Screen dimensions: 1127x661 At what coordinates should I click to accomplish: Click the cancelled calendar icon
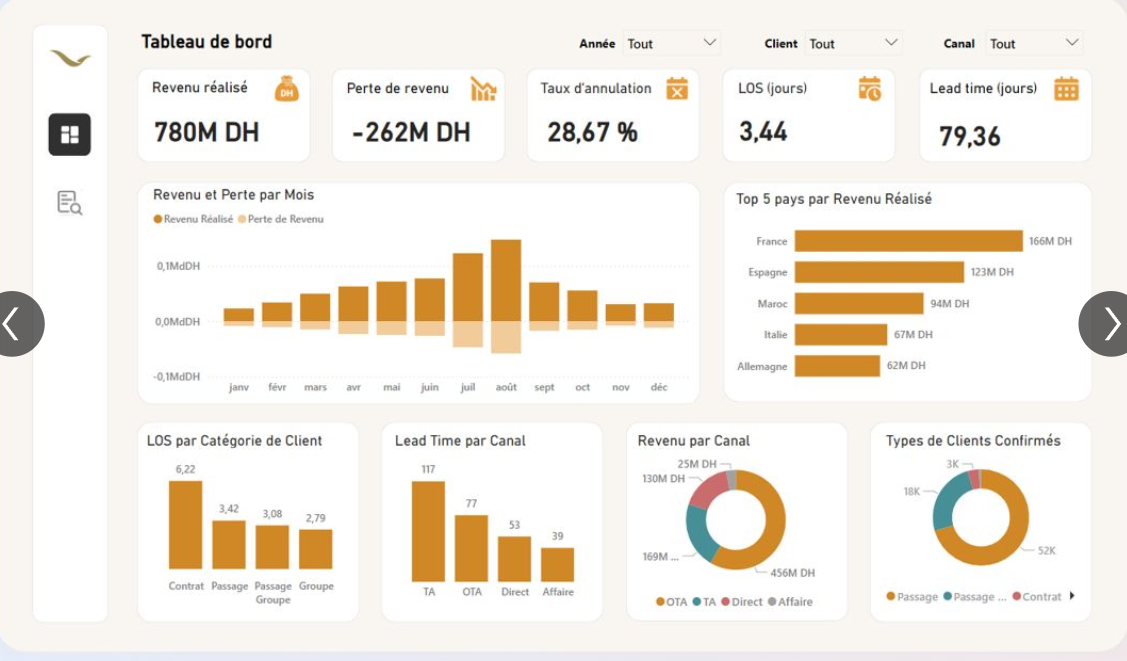tap(677, 88)
